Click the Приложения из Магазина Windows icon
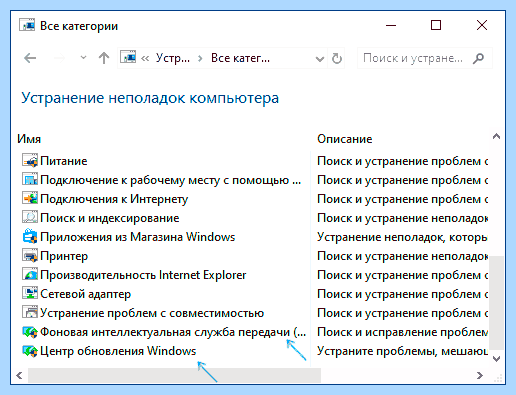Viewport: 516px width, 395px height. (30, 237)
